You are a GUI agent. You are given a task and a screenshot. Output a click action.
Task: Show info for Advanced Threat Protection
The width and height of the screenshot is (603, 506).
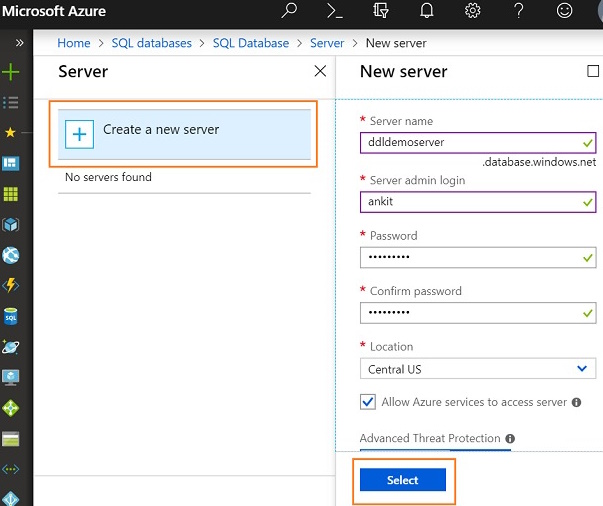coord(510,438)
